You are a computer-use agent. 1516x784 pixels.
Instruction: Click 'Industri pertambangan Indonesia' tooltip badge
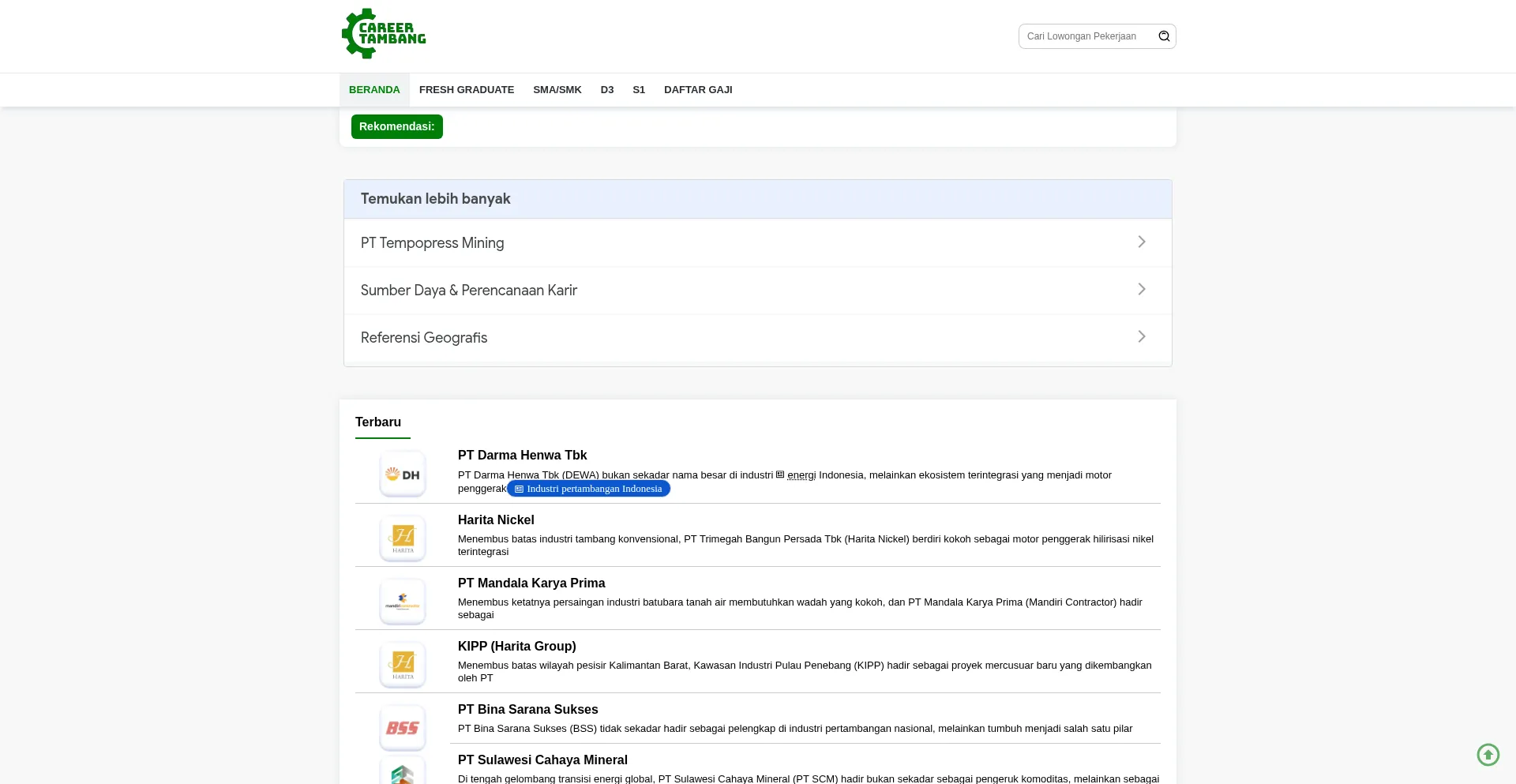(588, 489)
